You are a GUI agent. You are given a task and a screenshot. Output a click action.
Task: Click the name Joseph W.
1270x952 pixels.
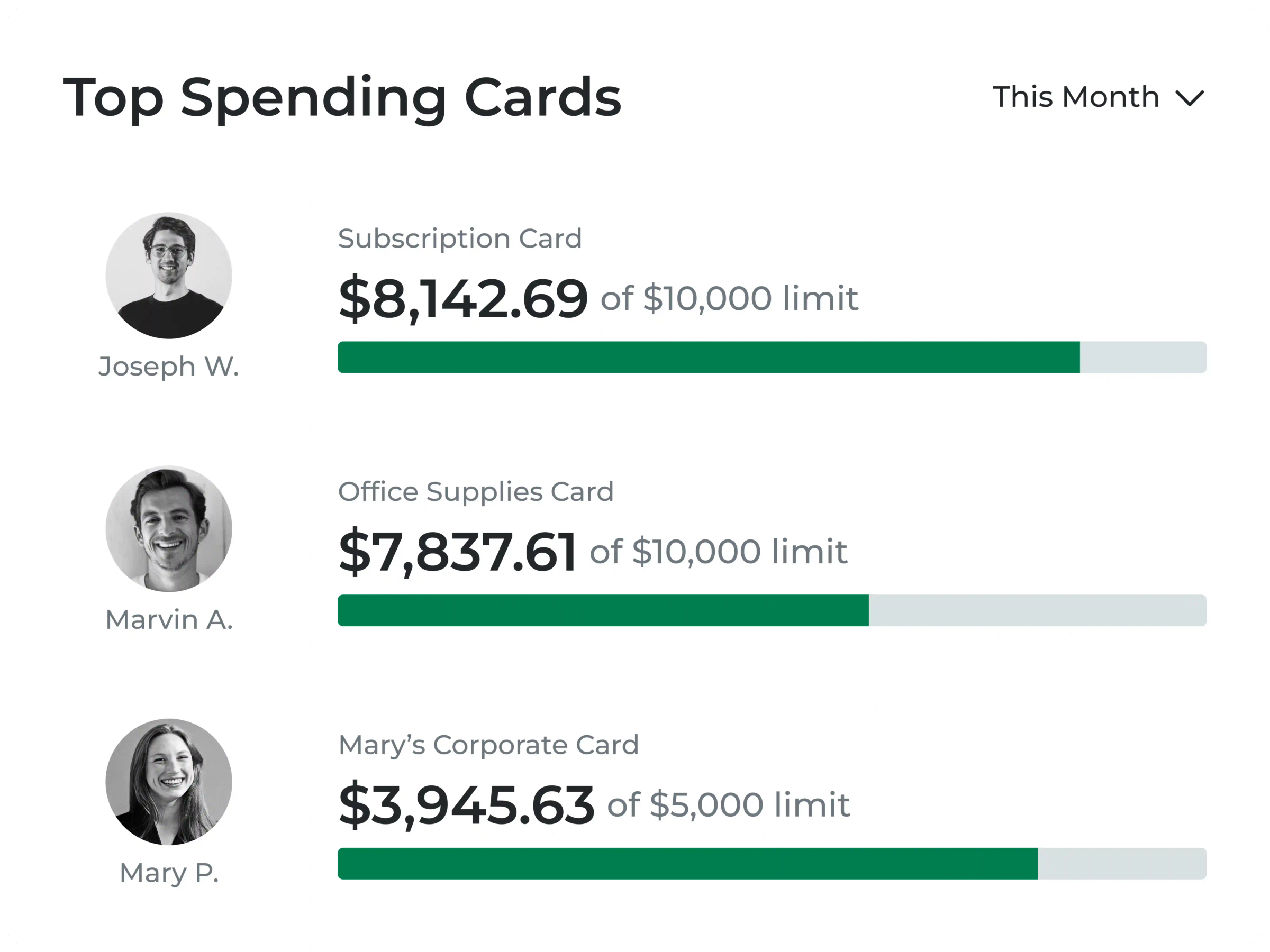point(169,365)
